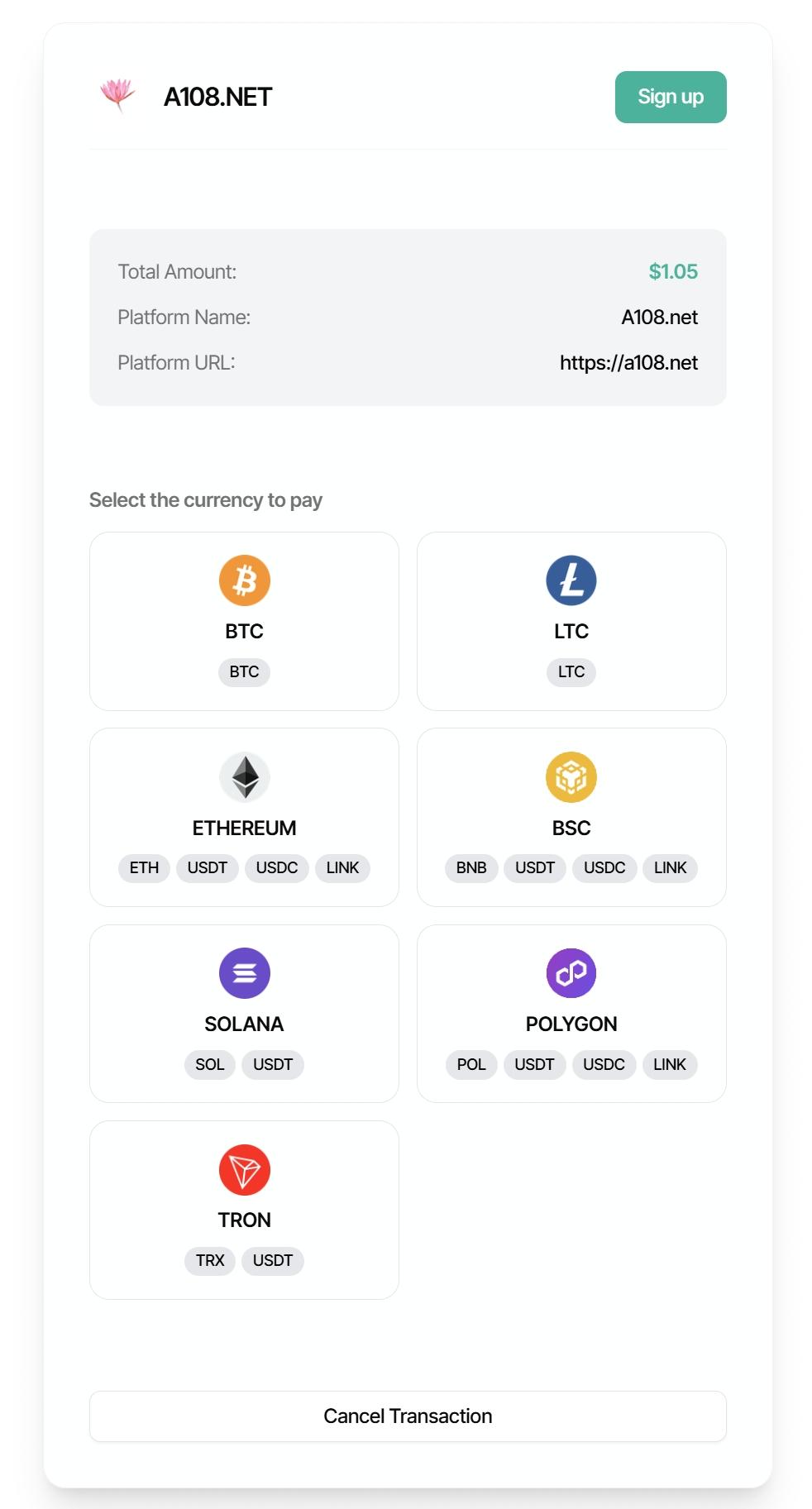Pick SOL chip in the Solana card

coord(210,1065)
